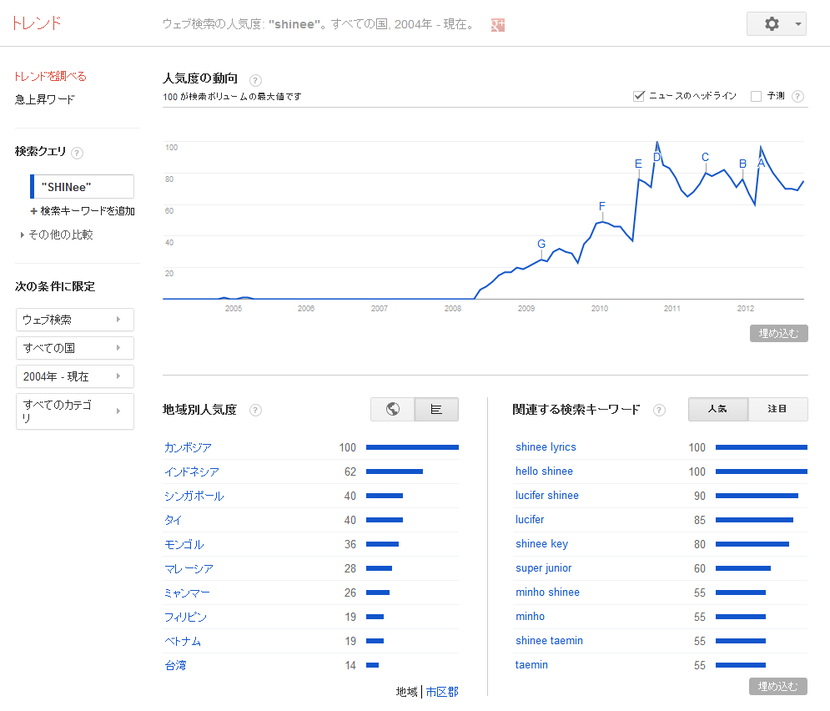The height and width of the screenshot is (711, 830).
Task: Open 急上昇ワード in sidebar
Action: 45,100
